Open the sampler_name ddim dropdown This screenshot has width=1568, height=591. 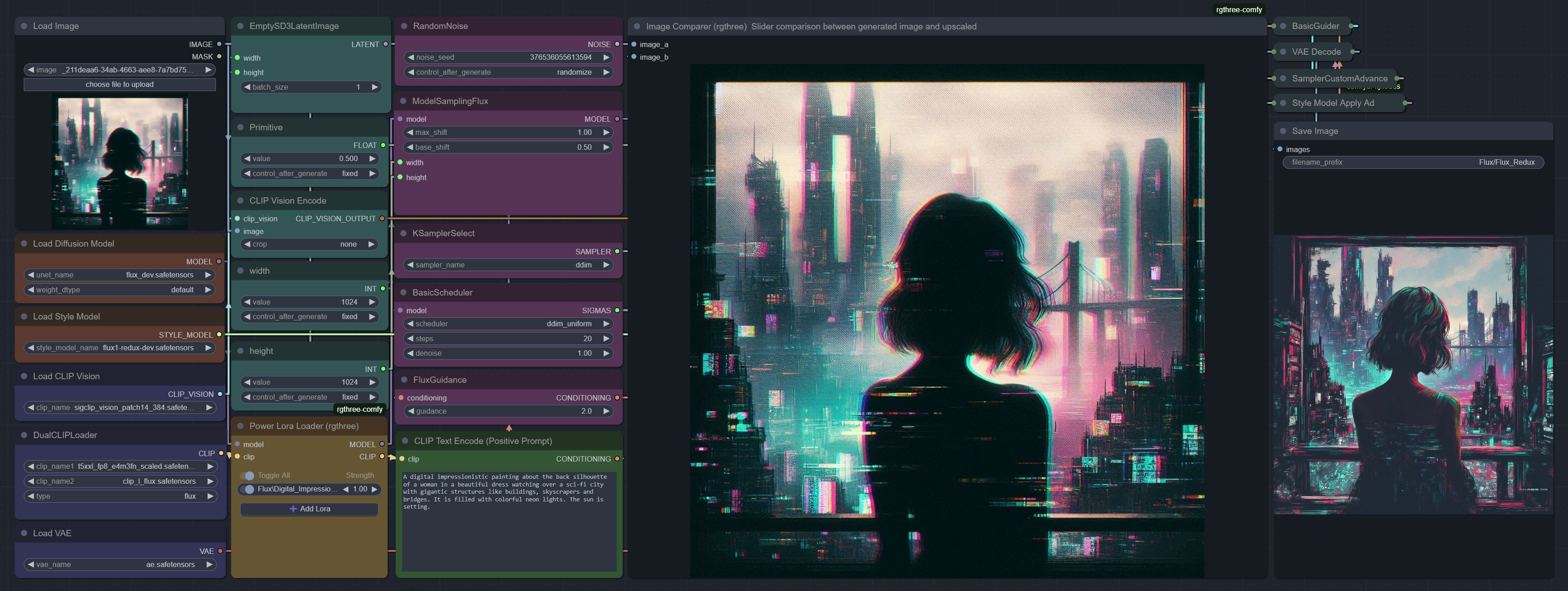508,265
